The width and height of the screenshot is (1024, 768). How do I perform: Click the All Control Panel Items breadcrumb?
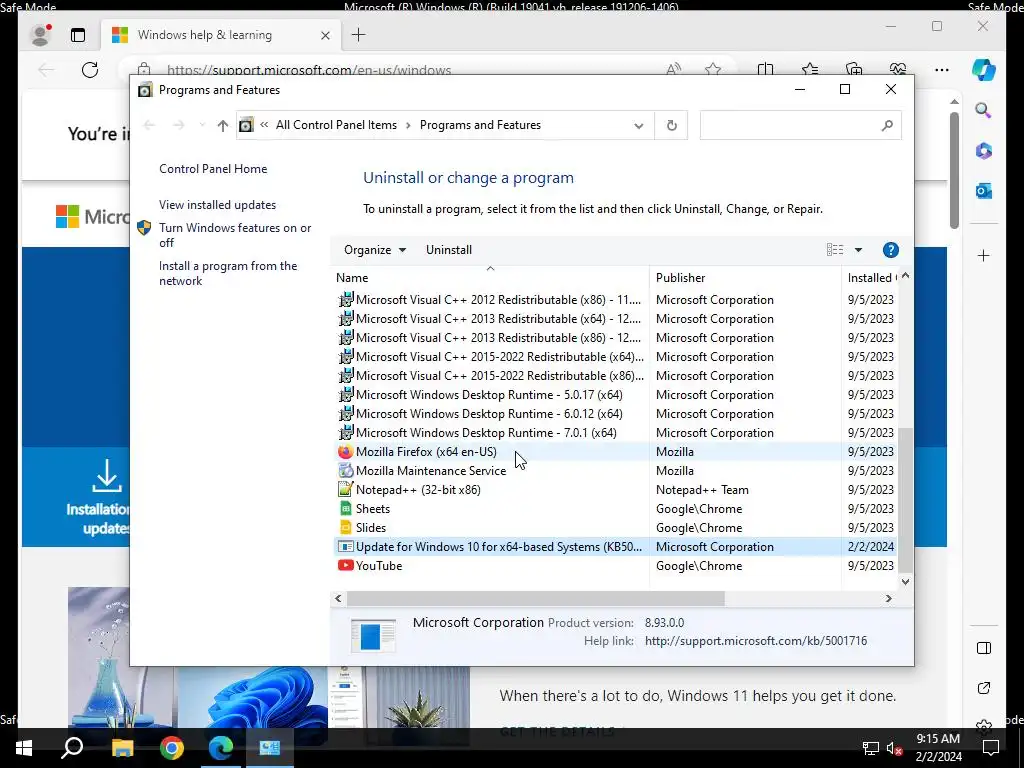[x=336, y=125]
